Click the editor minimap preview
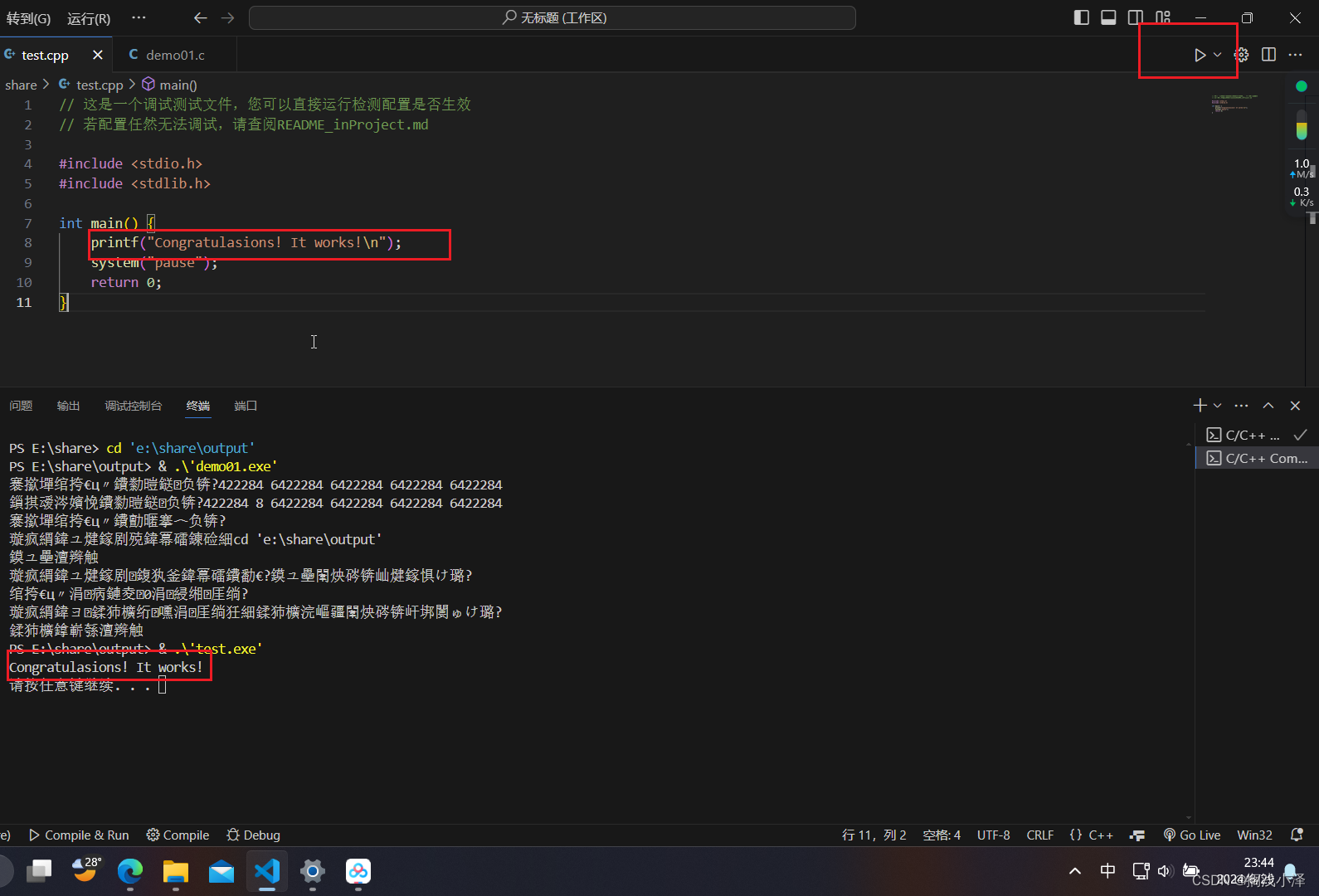Screen dimensions: 1319x896 click(x=1236, y=104)
